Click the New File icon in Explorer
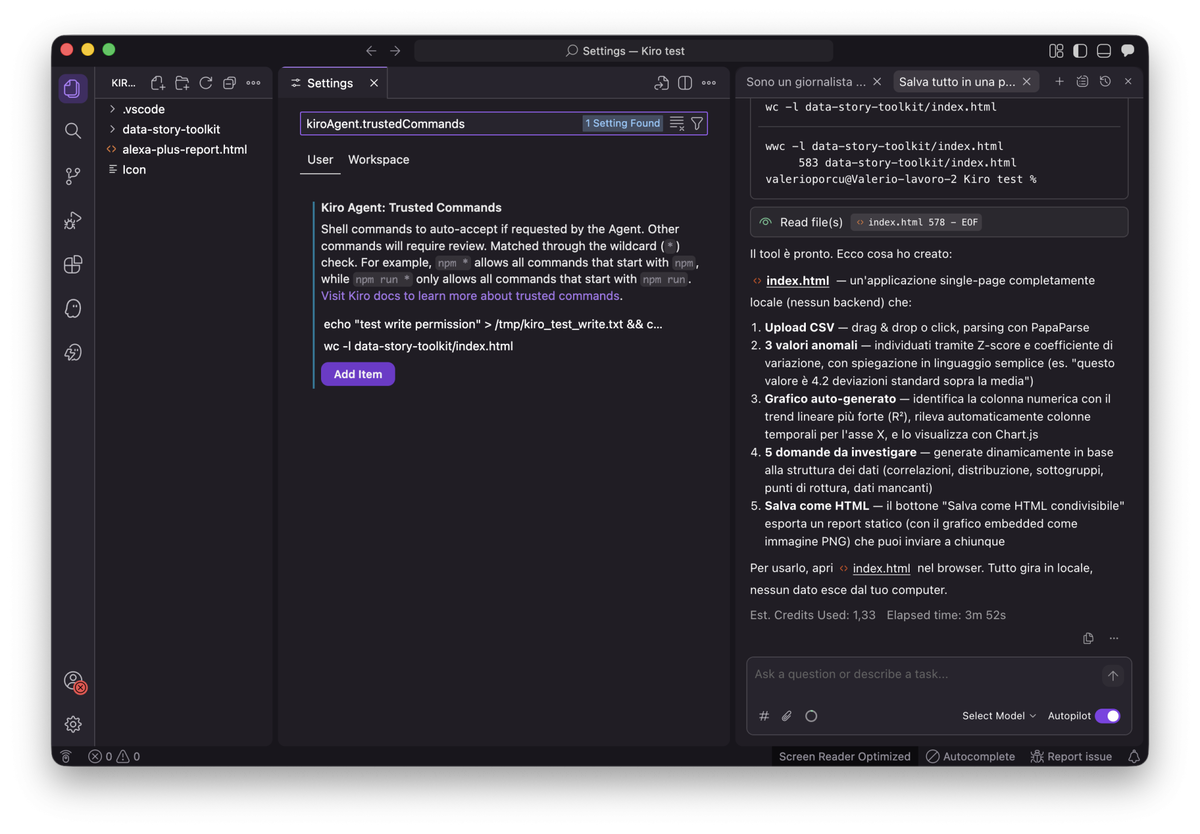1200x834 pixels. tap(158, 83)
